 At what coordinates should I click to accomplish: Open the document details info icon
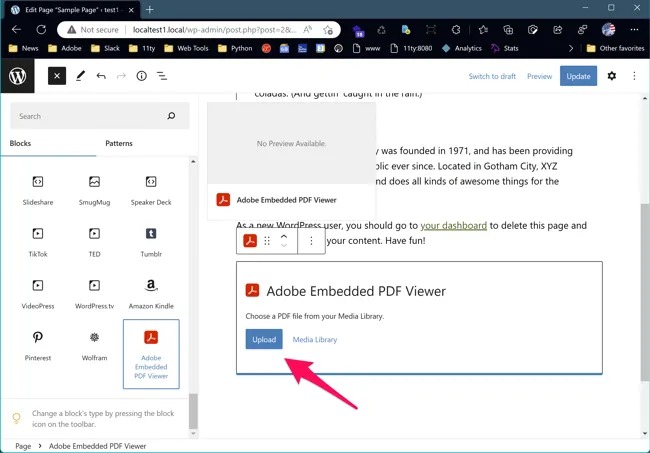coord(141,76)
